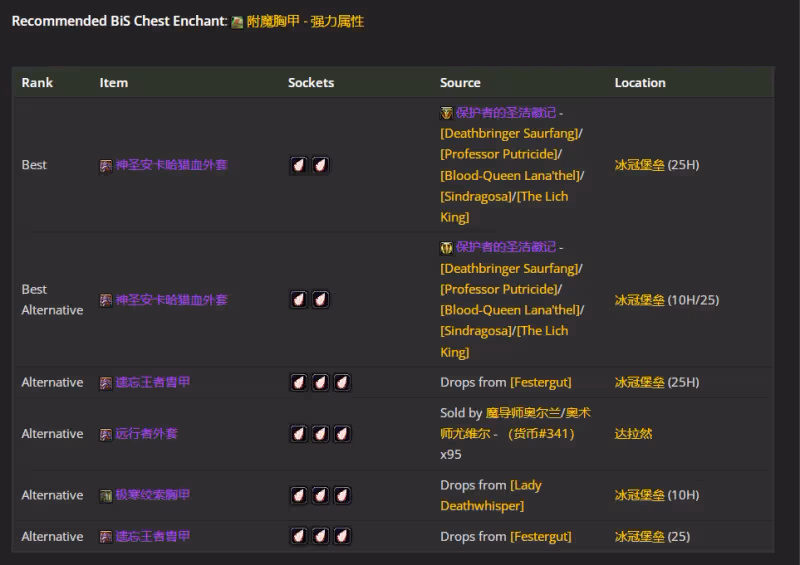Open 冰冠堡垒 (10H) location link
The width and height of the screenshot is (800, 565).
point(640,495)
